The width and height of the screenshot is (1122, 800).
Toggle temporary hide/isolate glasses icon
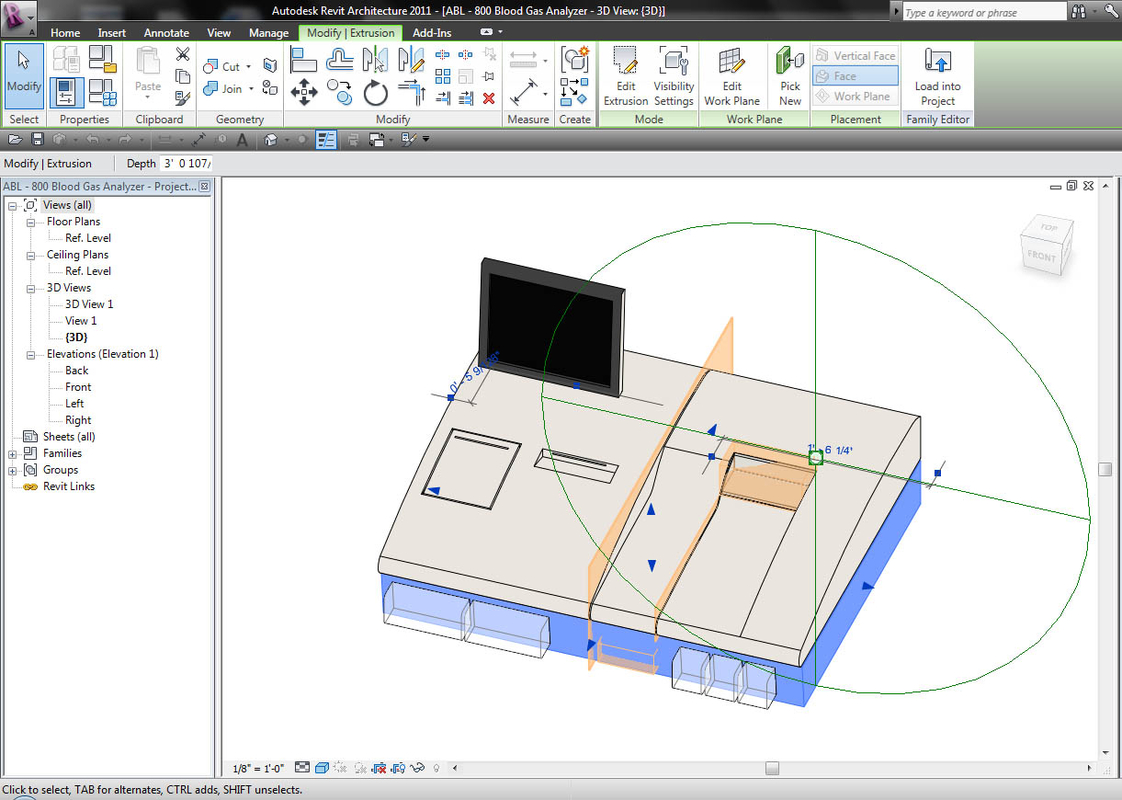tap(416, 768)
